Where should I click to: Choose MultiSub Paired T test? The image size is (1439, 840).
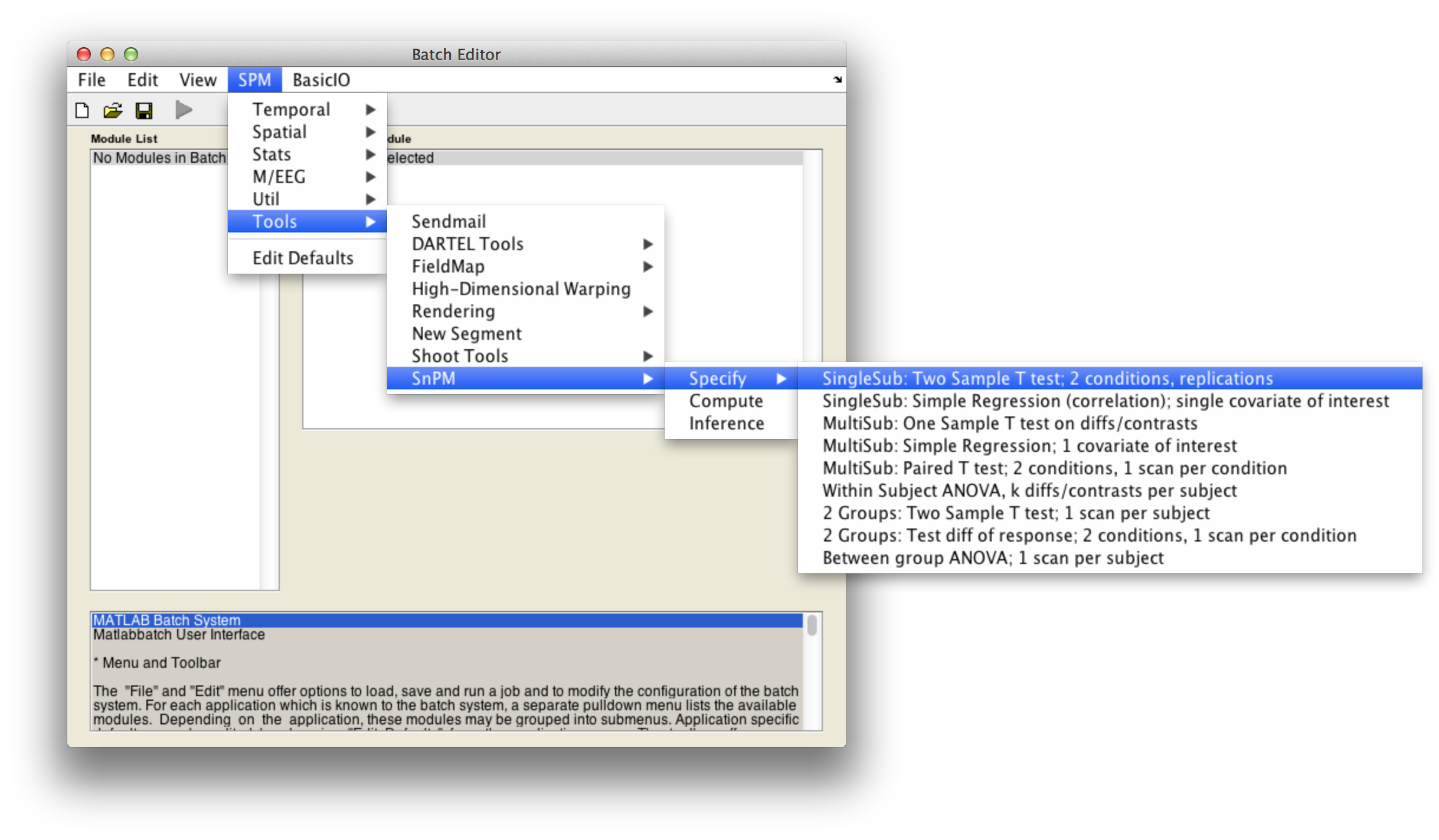[1110, 468]
